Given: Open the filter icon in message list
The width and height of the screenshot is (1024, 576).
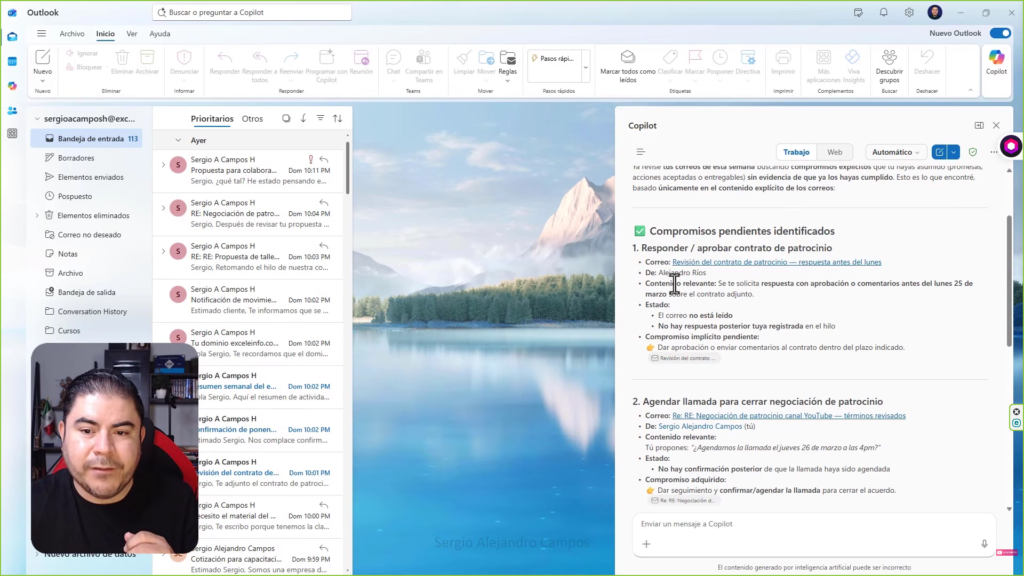Looking at the screenshot, I should coord(320,118).
